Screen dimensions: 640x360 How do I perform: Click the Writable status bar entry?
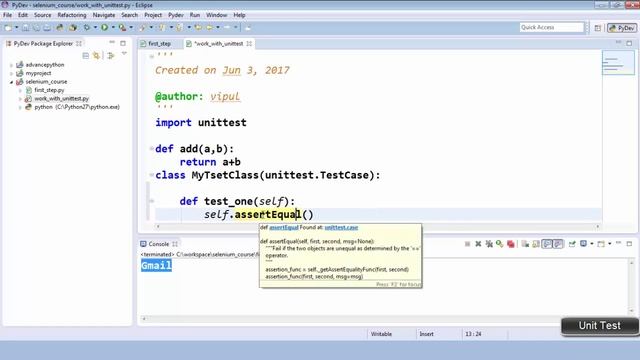point(381,334)
